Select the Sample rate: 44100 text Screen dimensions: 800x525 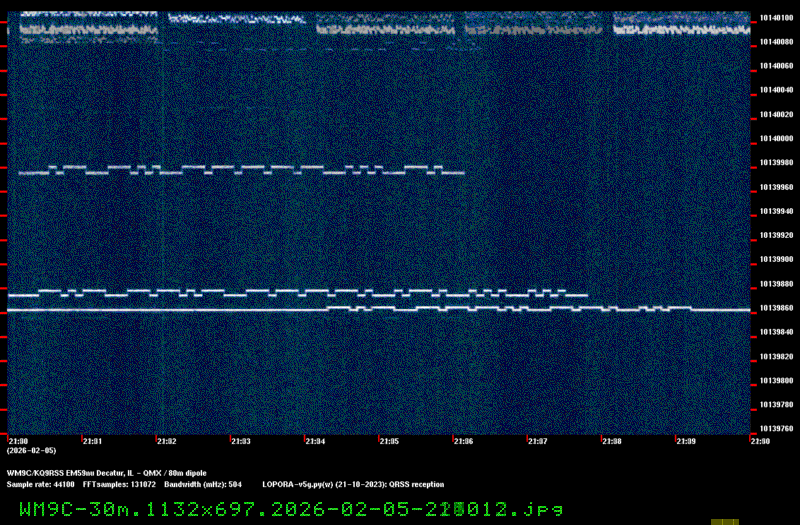point(40,485)
